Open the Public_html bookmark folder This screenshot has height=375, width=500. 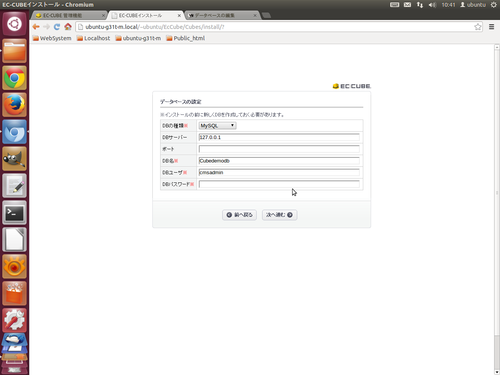186,38
